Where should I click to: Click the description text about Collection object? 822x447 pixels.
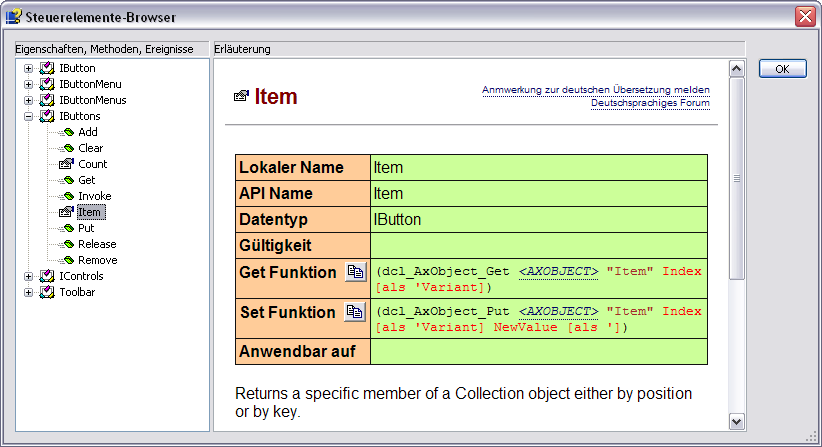coord(463,402)
